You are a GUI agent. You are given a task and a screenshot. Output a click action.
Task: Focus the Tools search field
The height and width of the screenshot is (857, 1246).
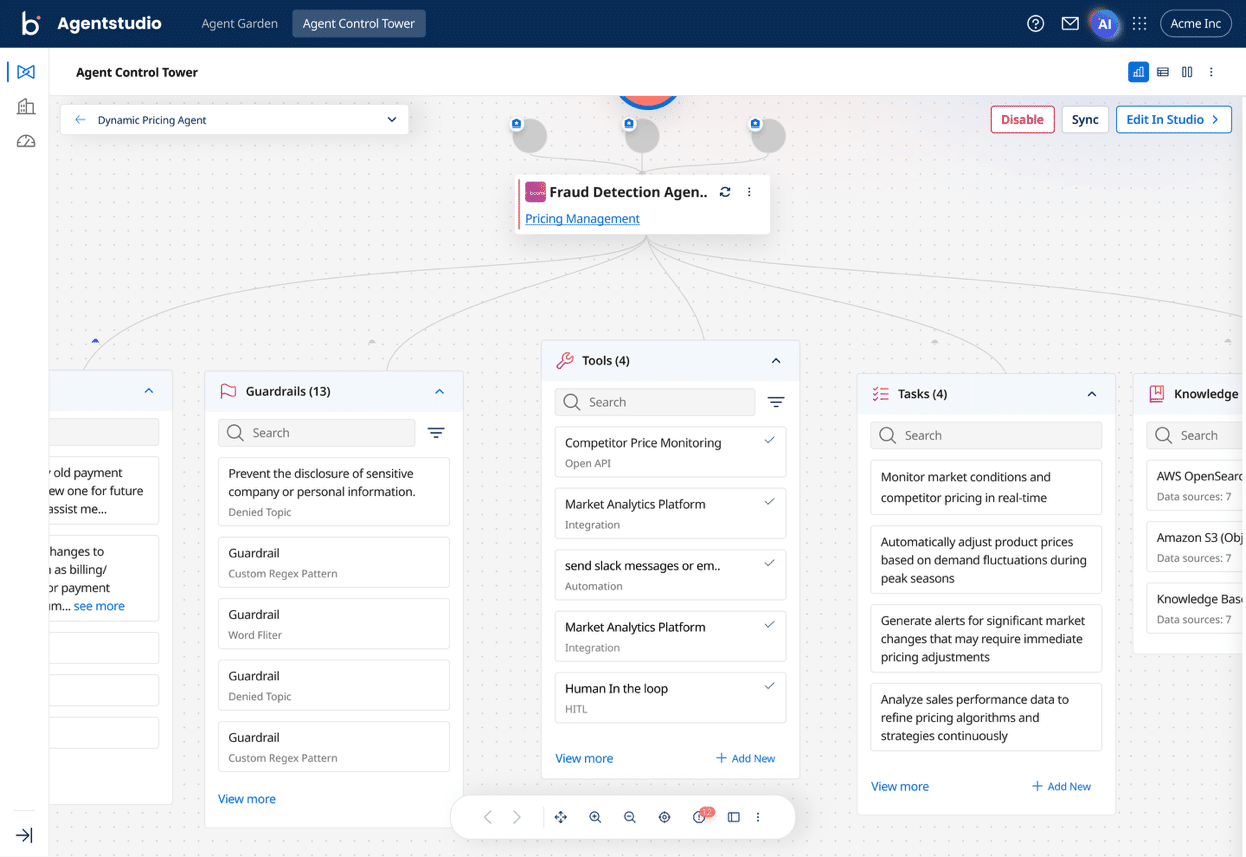point(655,402)
